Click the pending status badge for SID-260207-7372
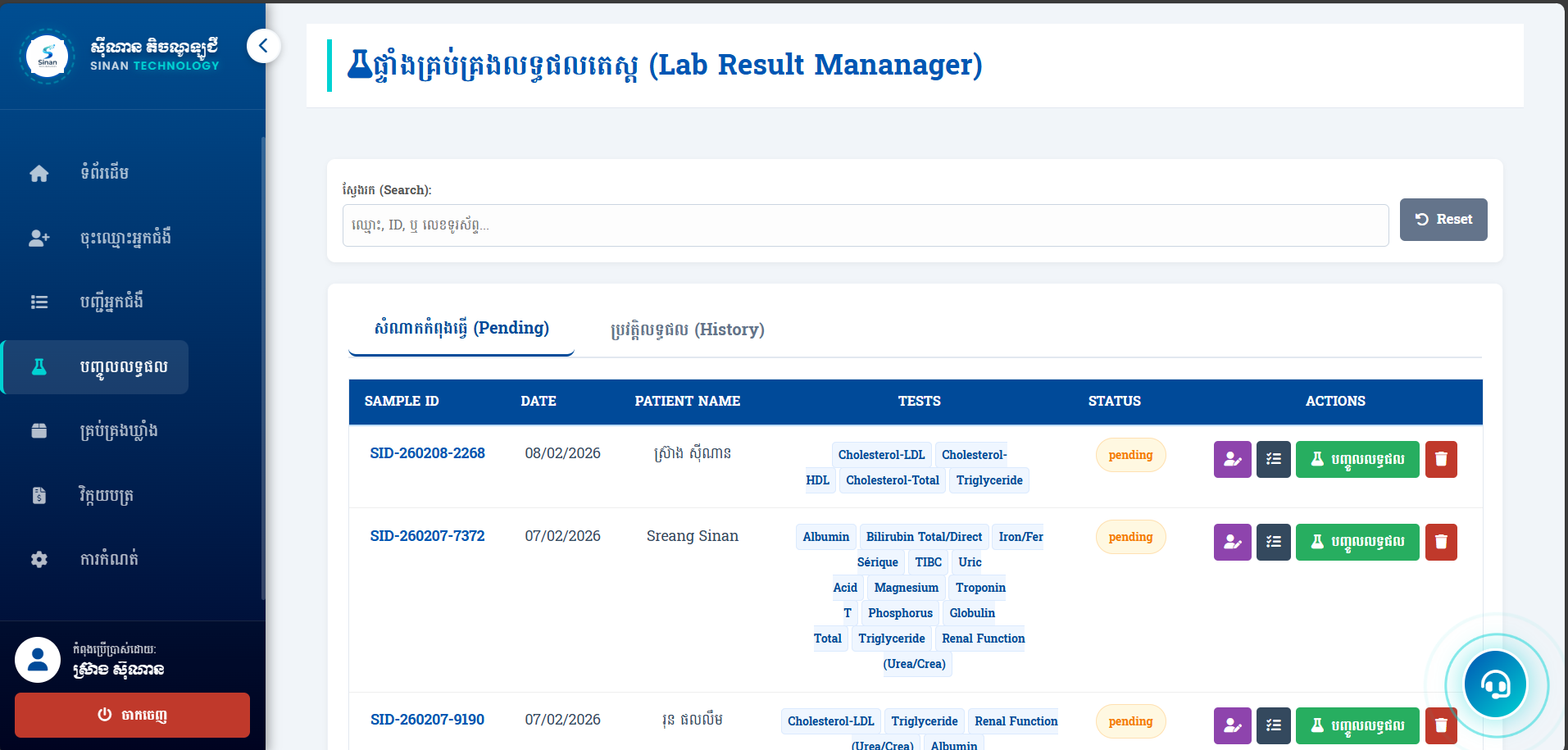Image resolution: width=1568 pixels, height=750 pixels. pos(1130,537)
